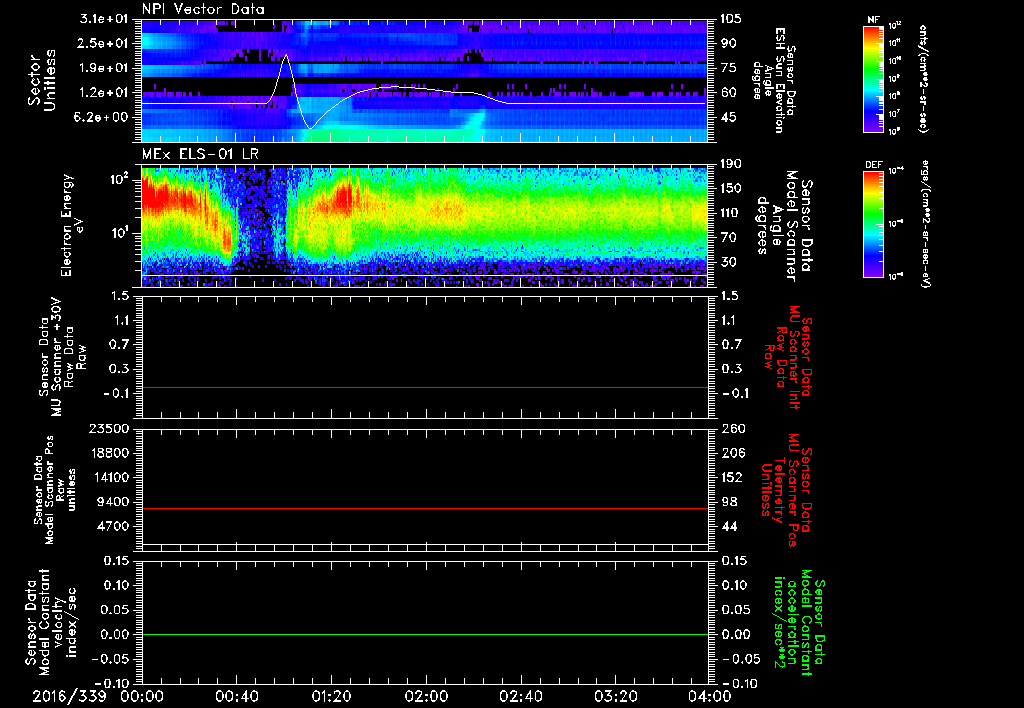Pick the "4700" scanner position tick
The height and width of the screenshot is (708, 1024).
[x=114, y=526]
